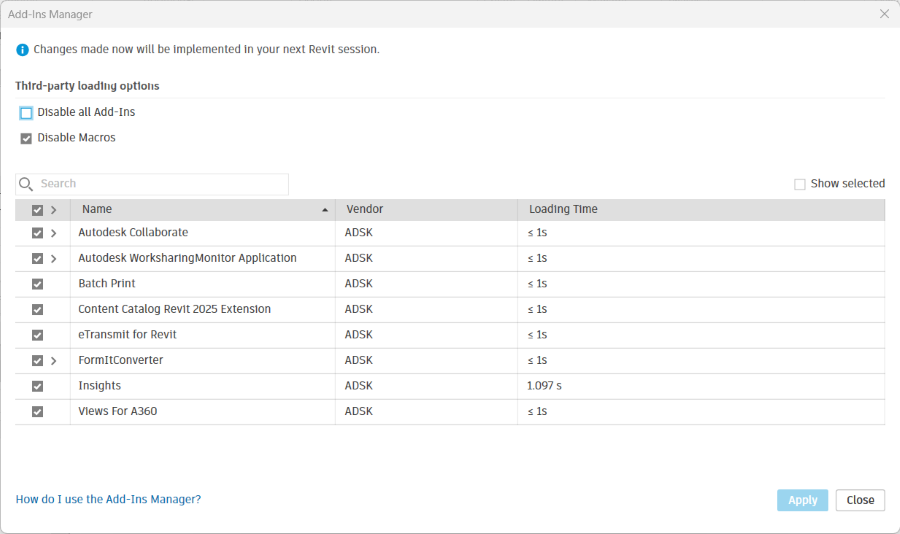Expand Autodesk WorksharingMonitor Application entry
Screen dimensions: 900x534
[x=53, y=258]
